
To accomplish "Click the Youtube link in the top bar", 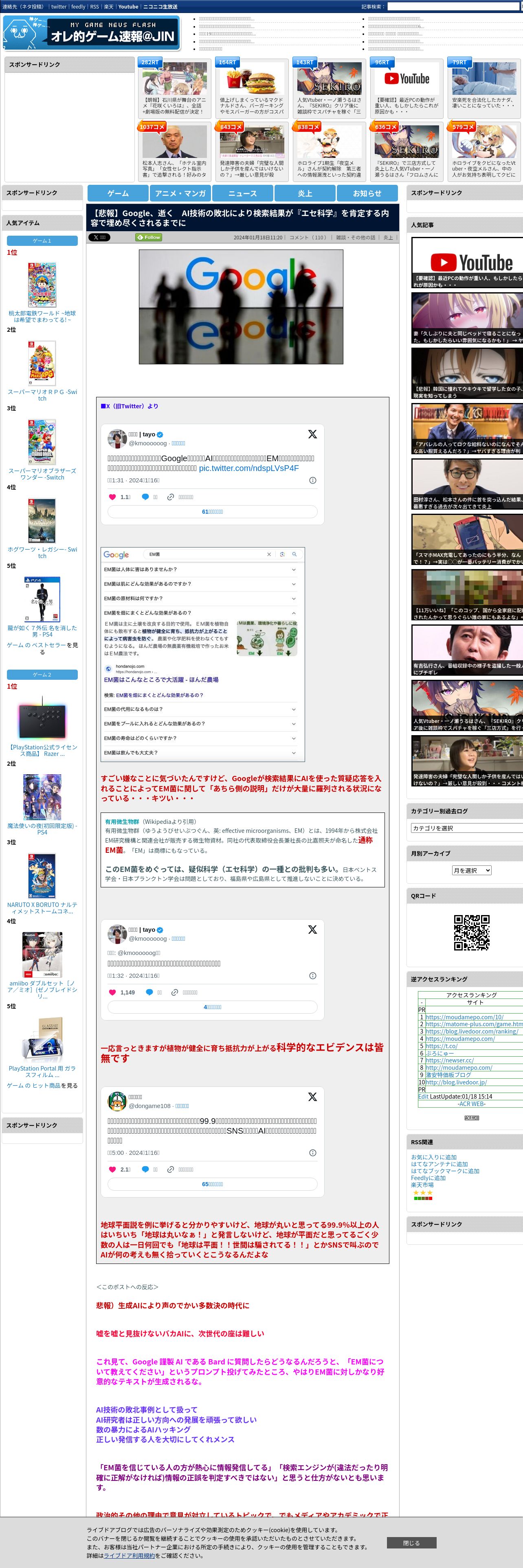I will pyautogui.click(x=128, y=7).
